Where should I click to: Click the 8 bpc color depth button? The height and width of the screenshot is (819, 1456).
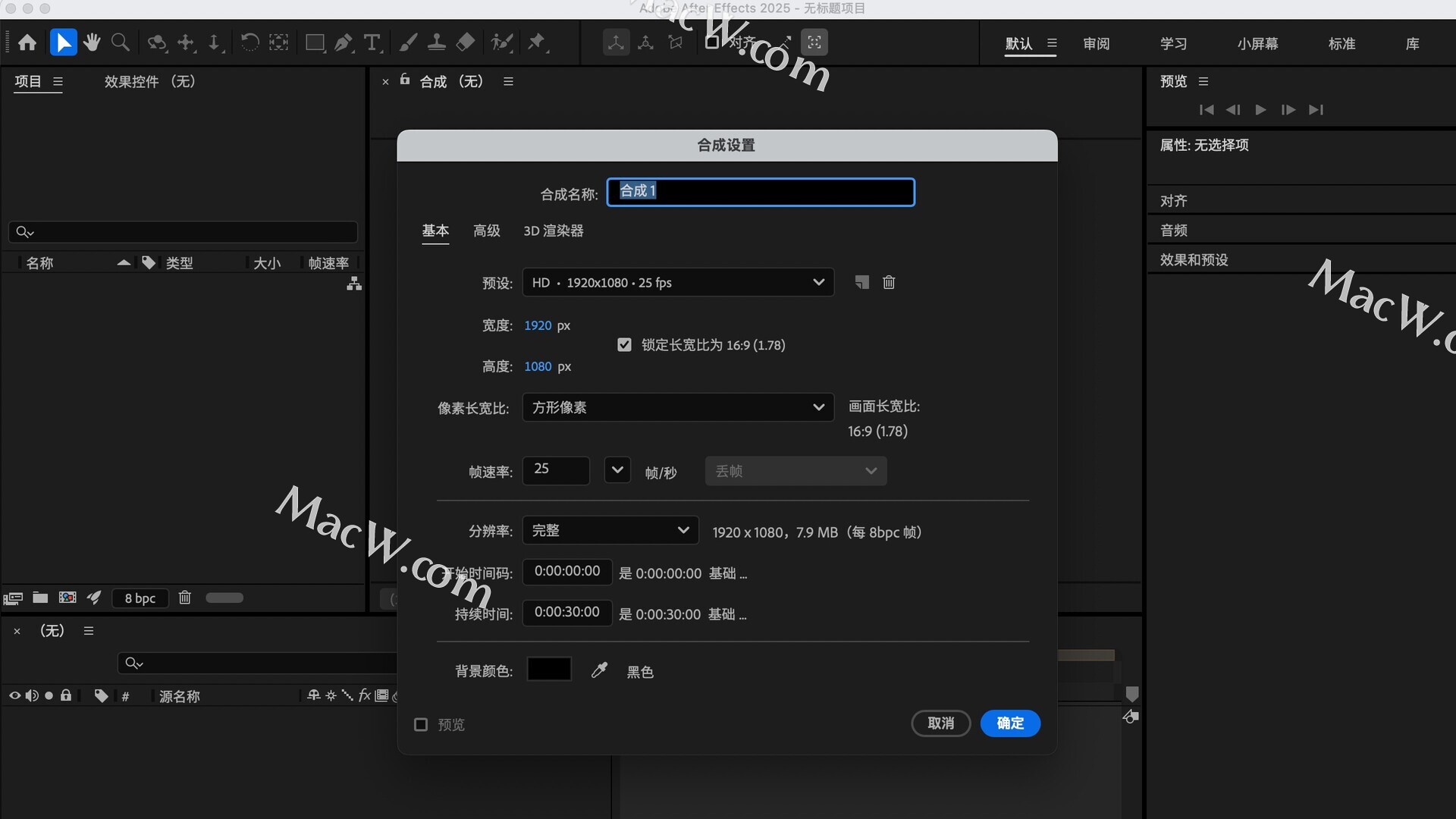[x=140, y=598]
